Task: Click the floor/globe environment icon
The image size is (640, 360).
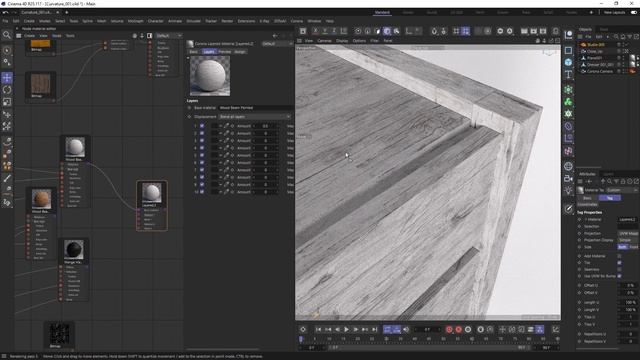Action: pos(568,166)
